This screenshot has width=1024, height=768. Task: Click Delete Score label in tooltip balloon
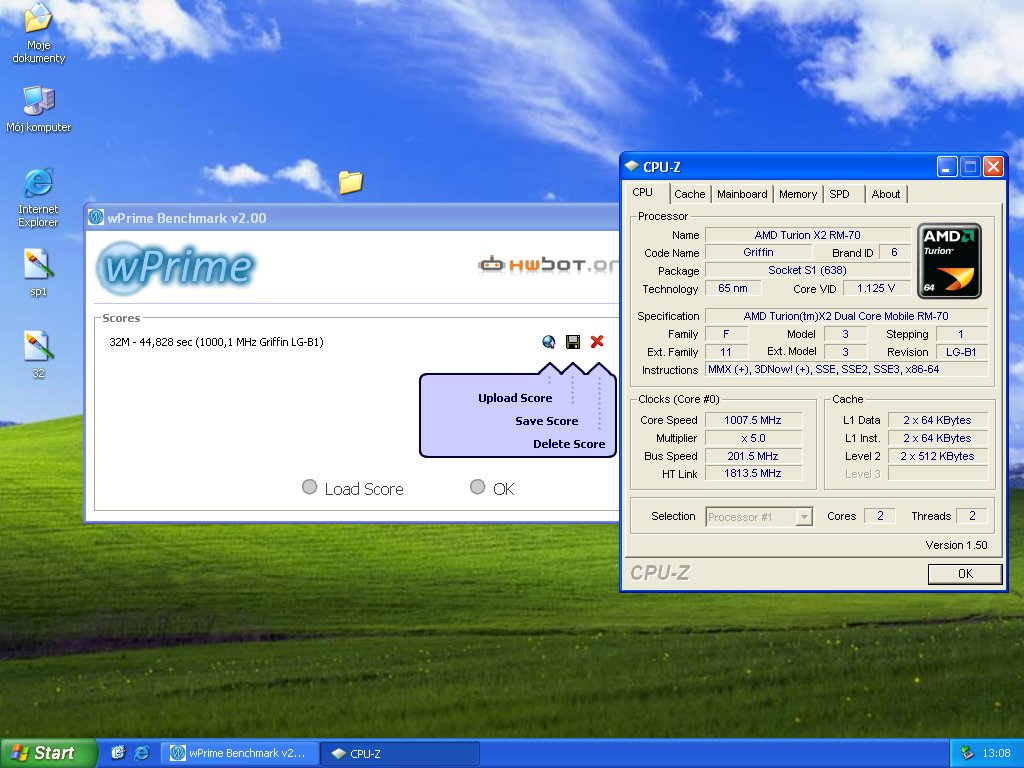coord(569,443)
